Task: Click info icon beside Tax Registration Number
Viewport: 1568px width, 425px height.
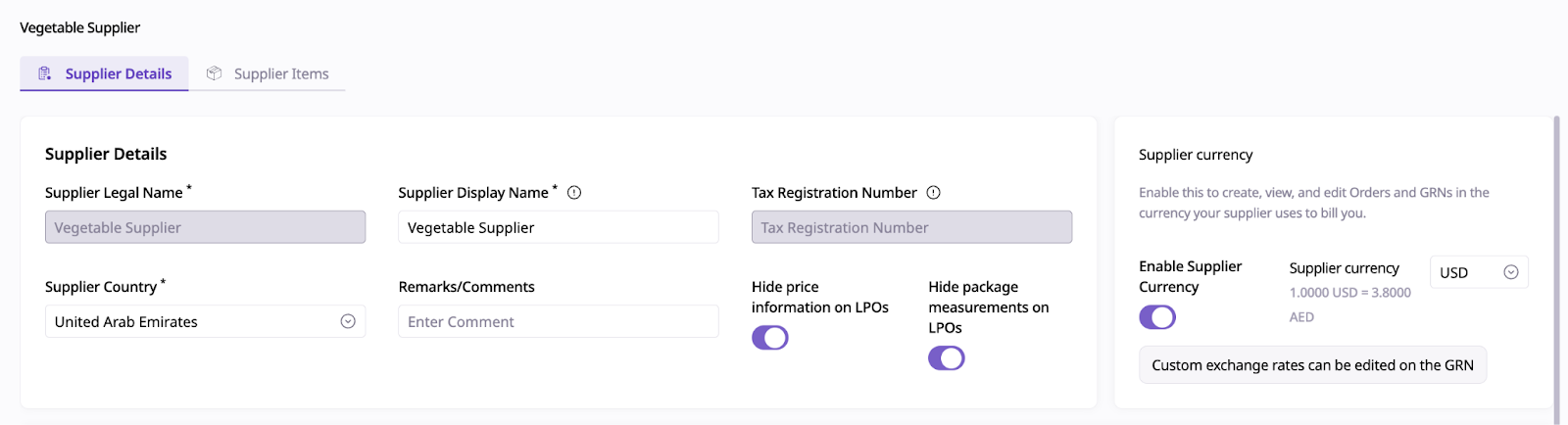Action: [x=933, y=193]
